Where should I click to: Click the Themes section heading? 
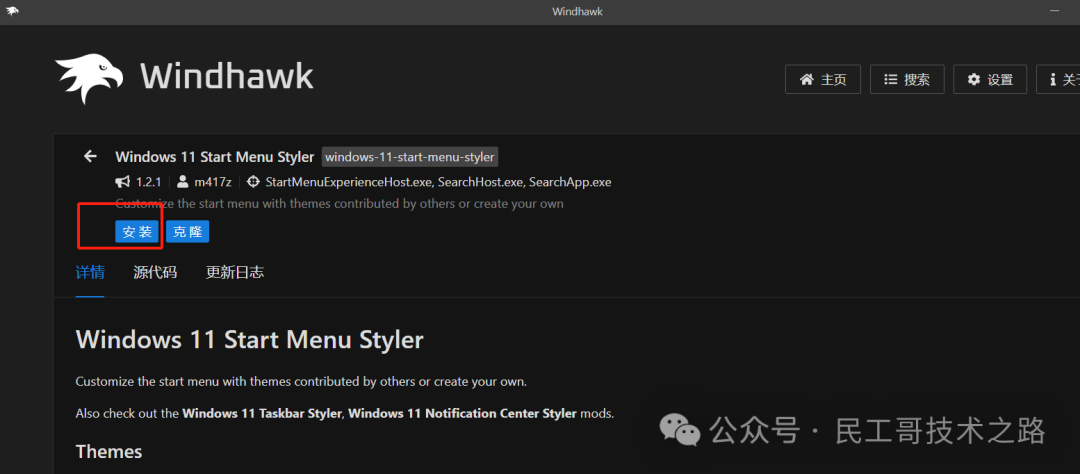pos(109,452)
